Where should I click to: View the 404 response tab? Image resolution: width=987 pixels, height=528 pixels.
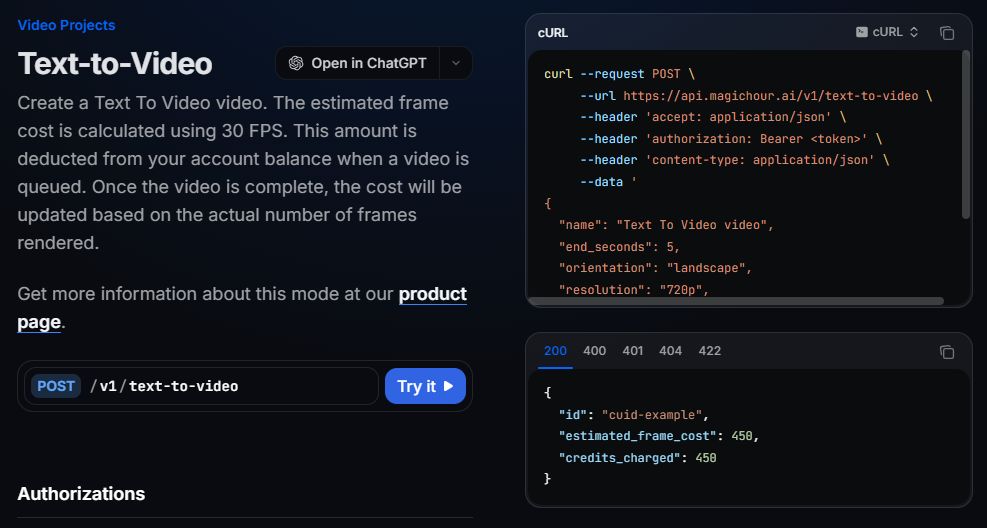(x=670, y=351)
